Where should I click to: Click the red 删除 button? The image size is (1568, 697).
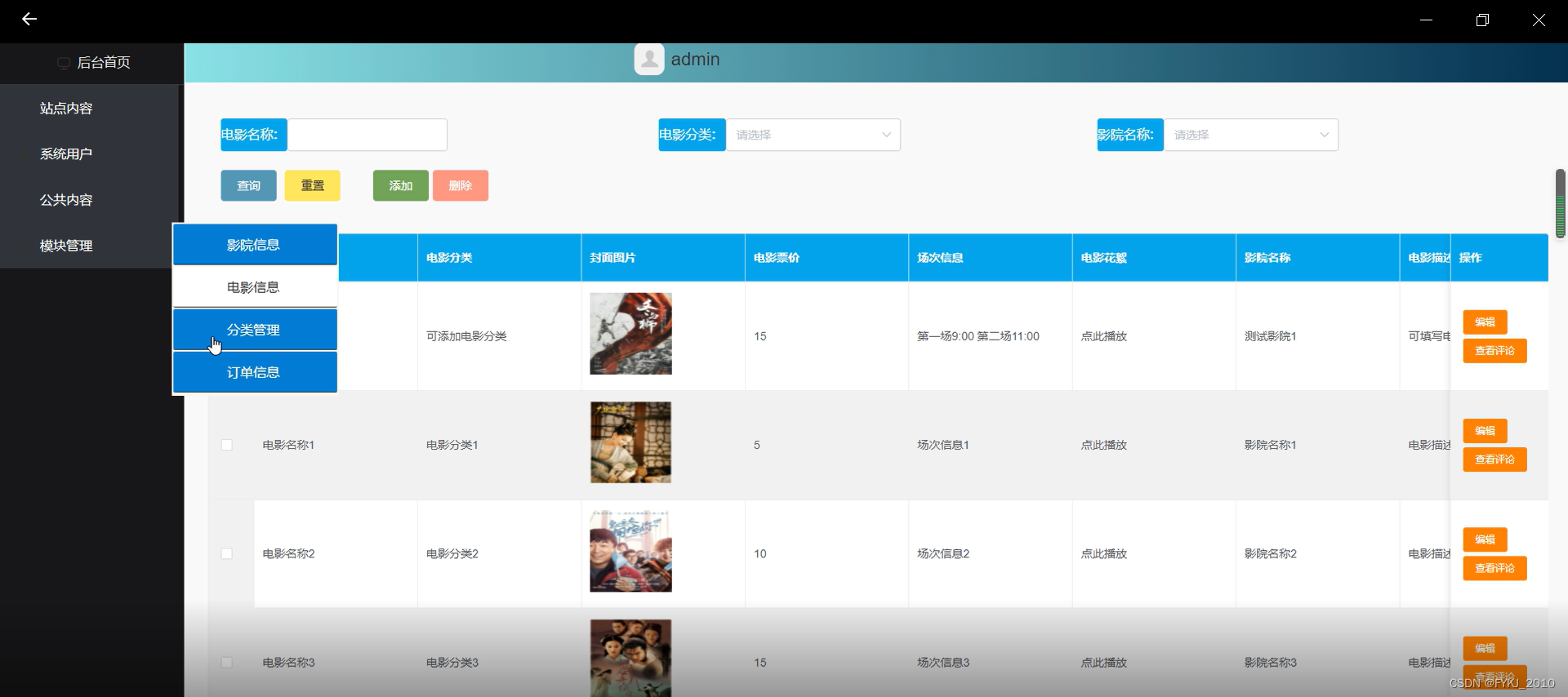(461, 185)
